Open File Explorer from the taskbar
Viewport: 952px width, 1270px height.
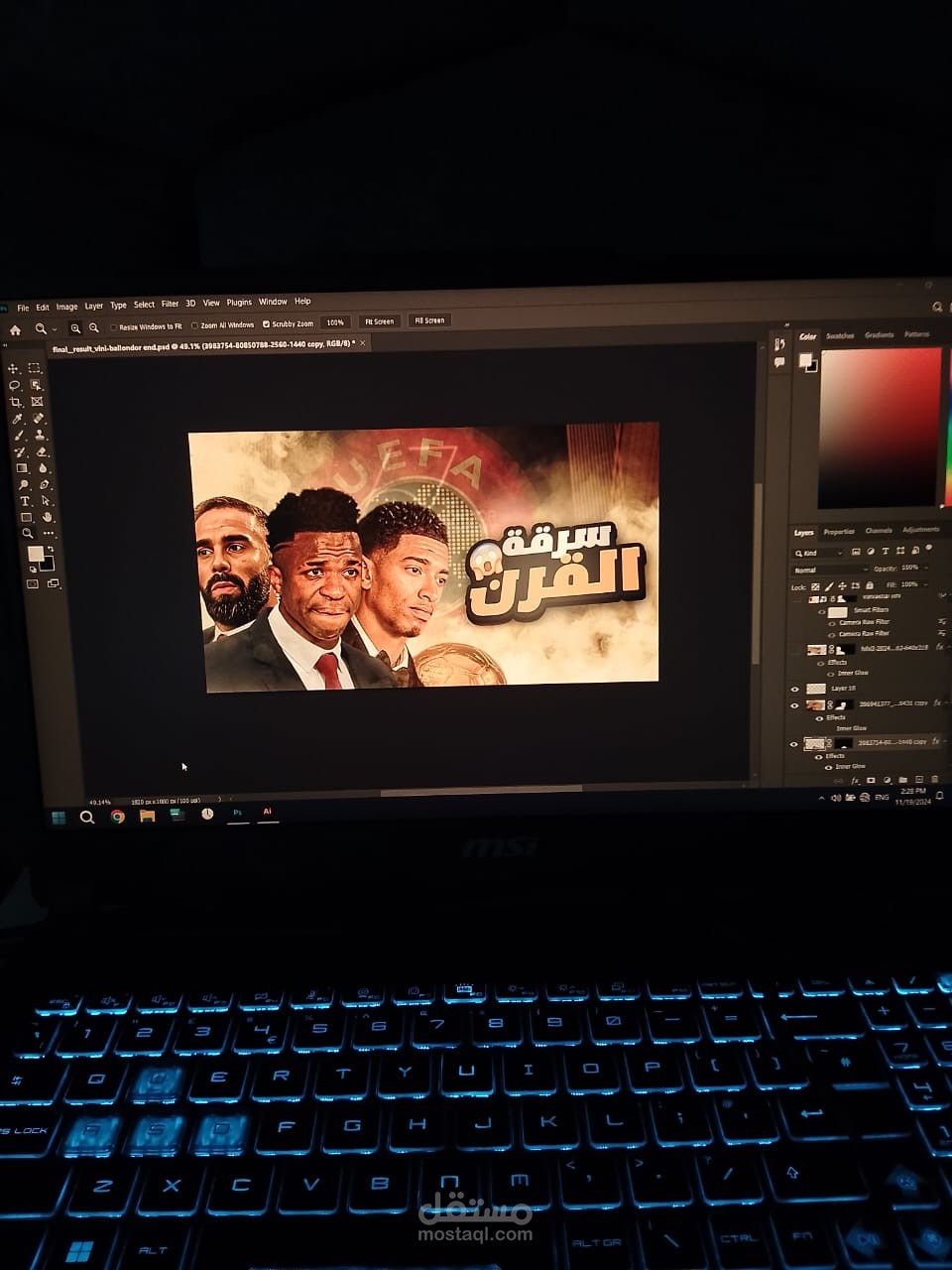(147, 816)
